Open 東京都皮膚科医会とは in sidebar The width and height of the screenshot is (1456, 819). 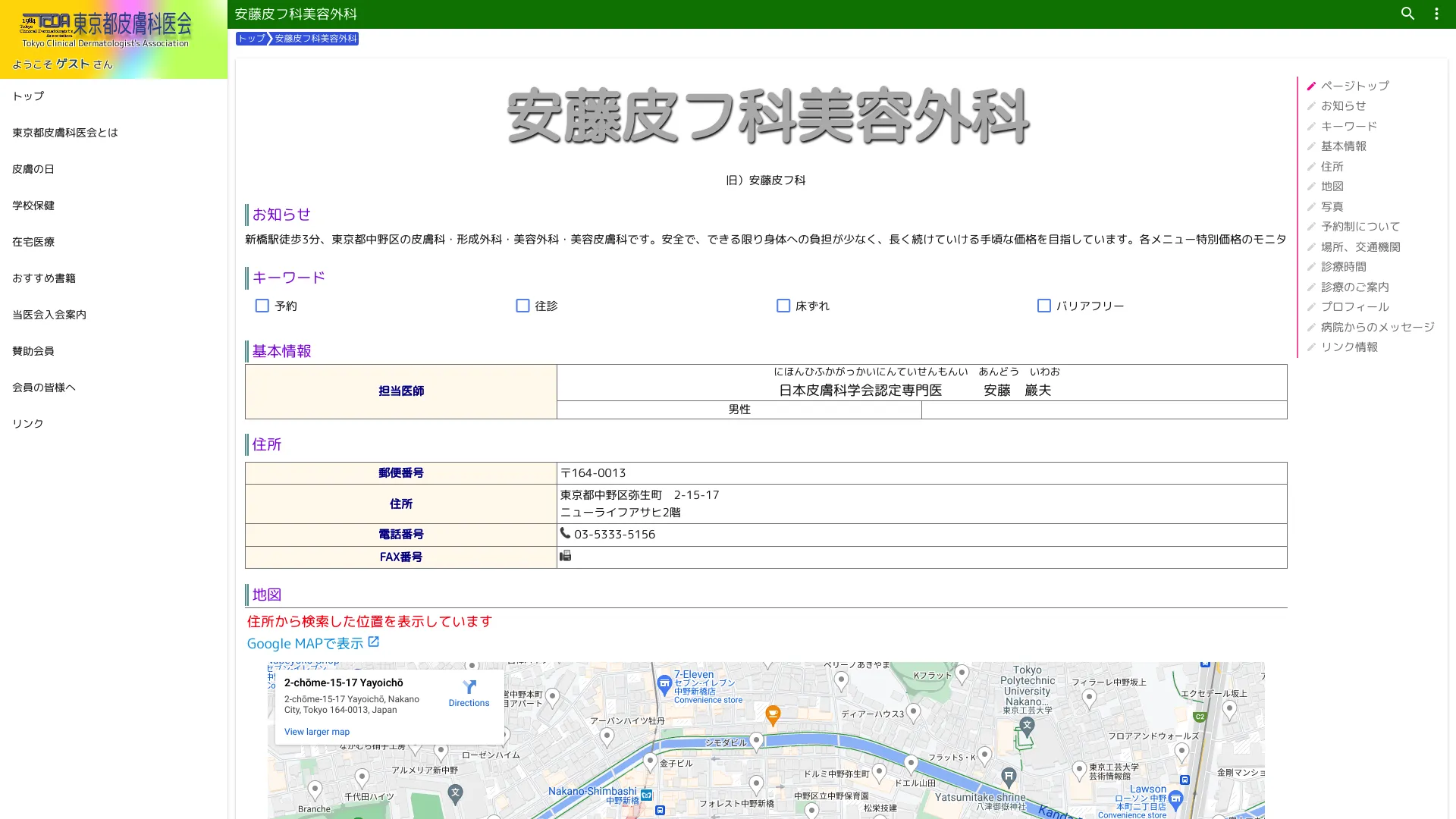coord(114,133)
